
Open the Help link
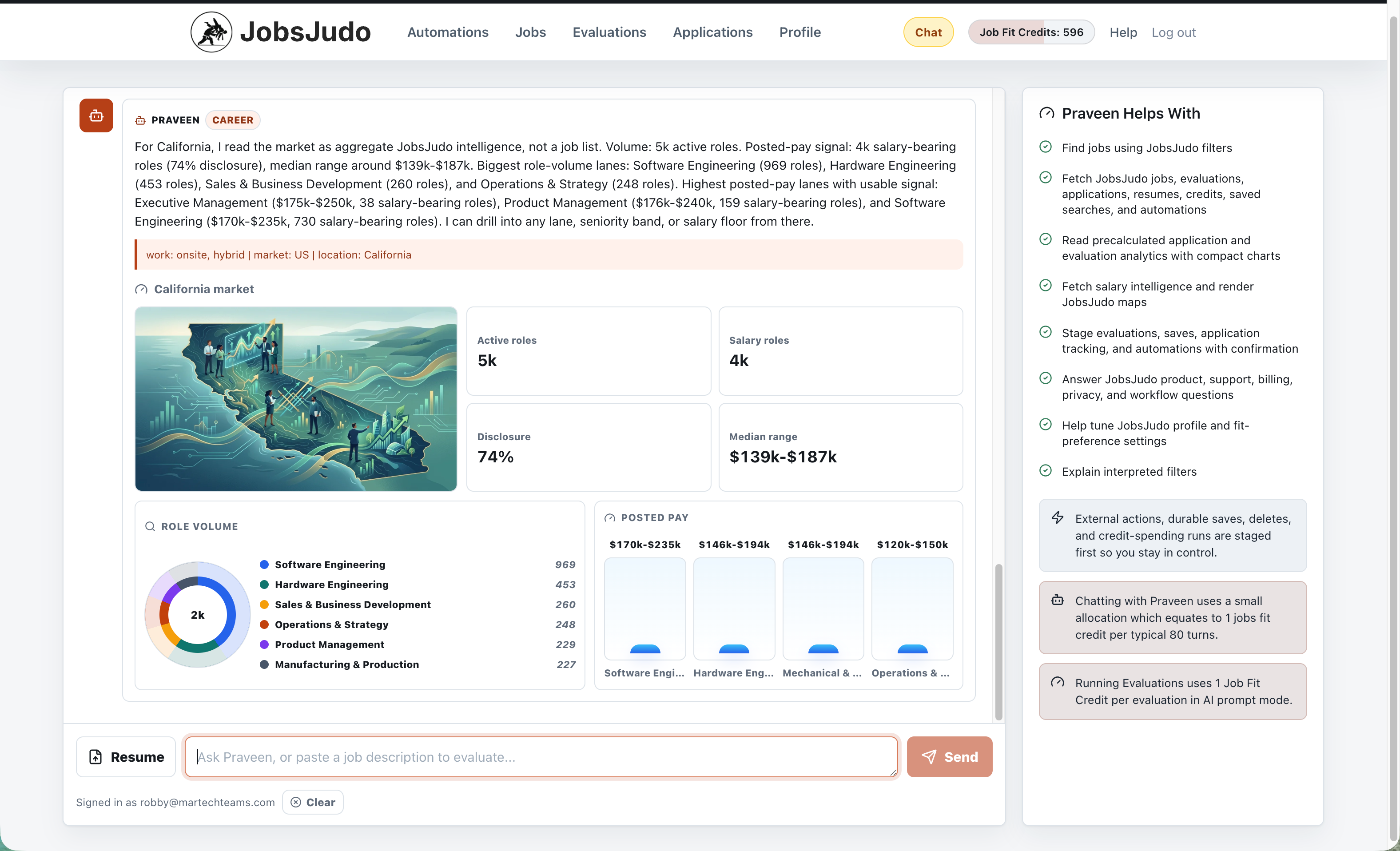coord(1123,32)
